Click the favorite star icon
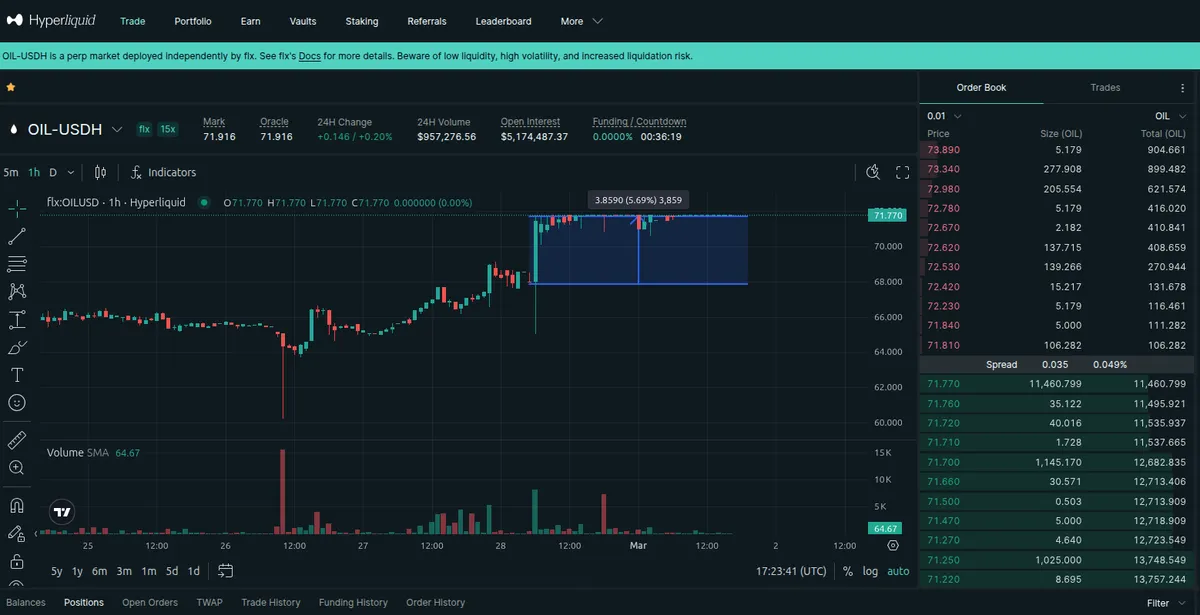Screen dimensions: 1200x615 point(11,87)
